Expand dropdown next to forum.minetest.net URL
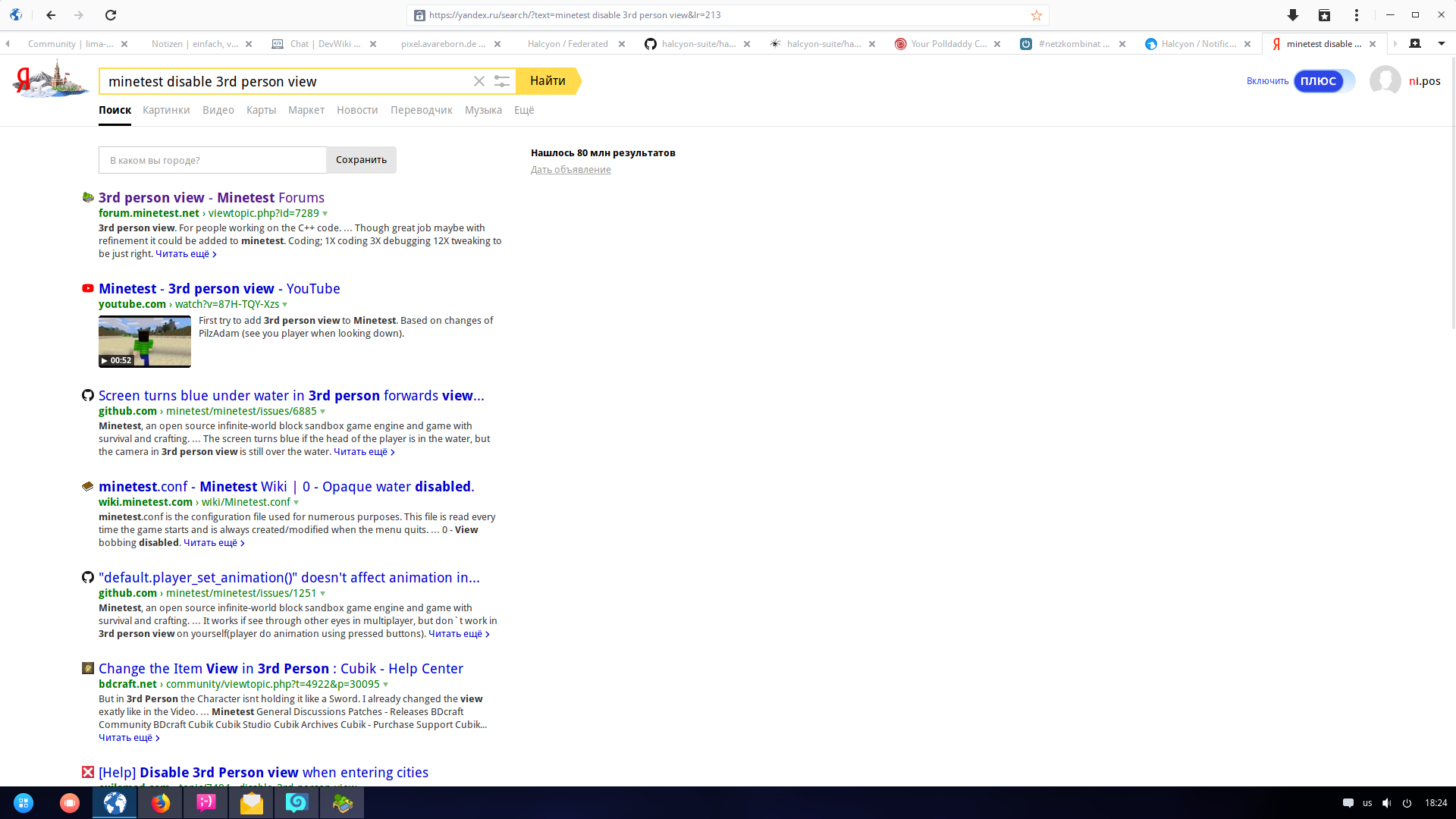The width and height of the screenshot is (1456, 819). pos(325,214)
